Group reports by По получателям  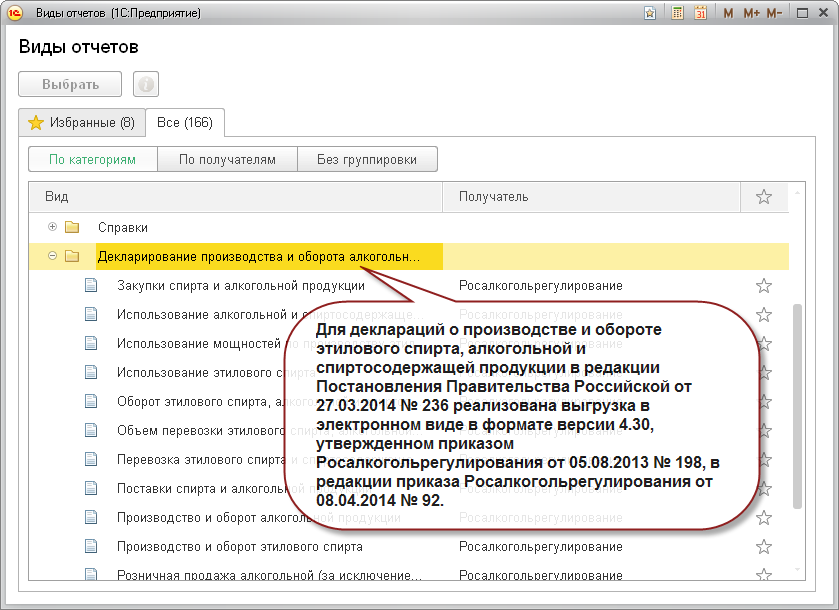click(227, 159)
